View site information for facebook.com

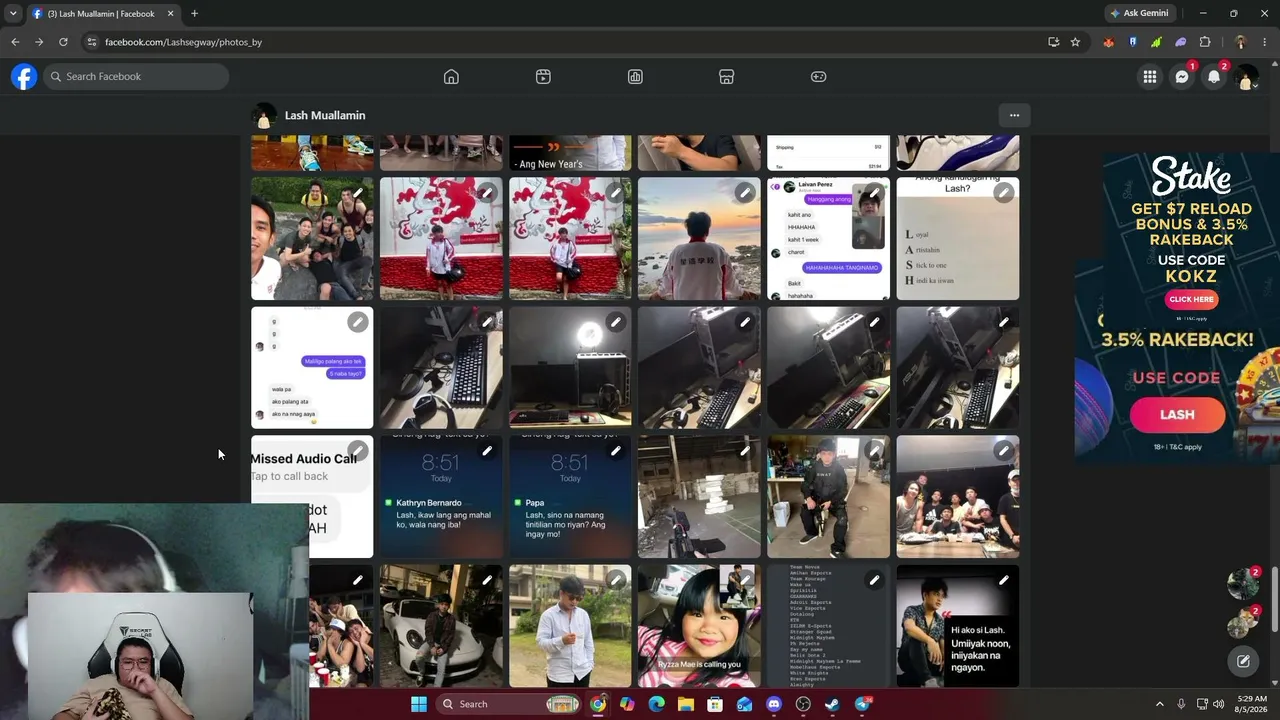click(x=92, y=42)
